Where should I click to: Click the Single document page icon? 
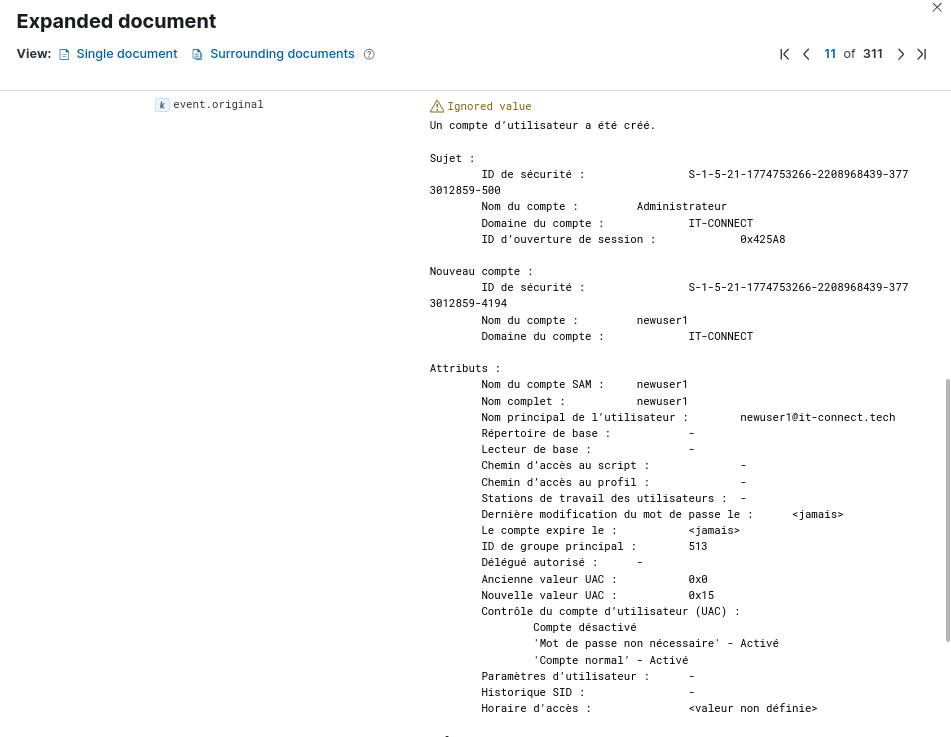[64, 55]
